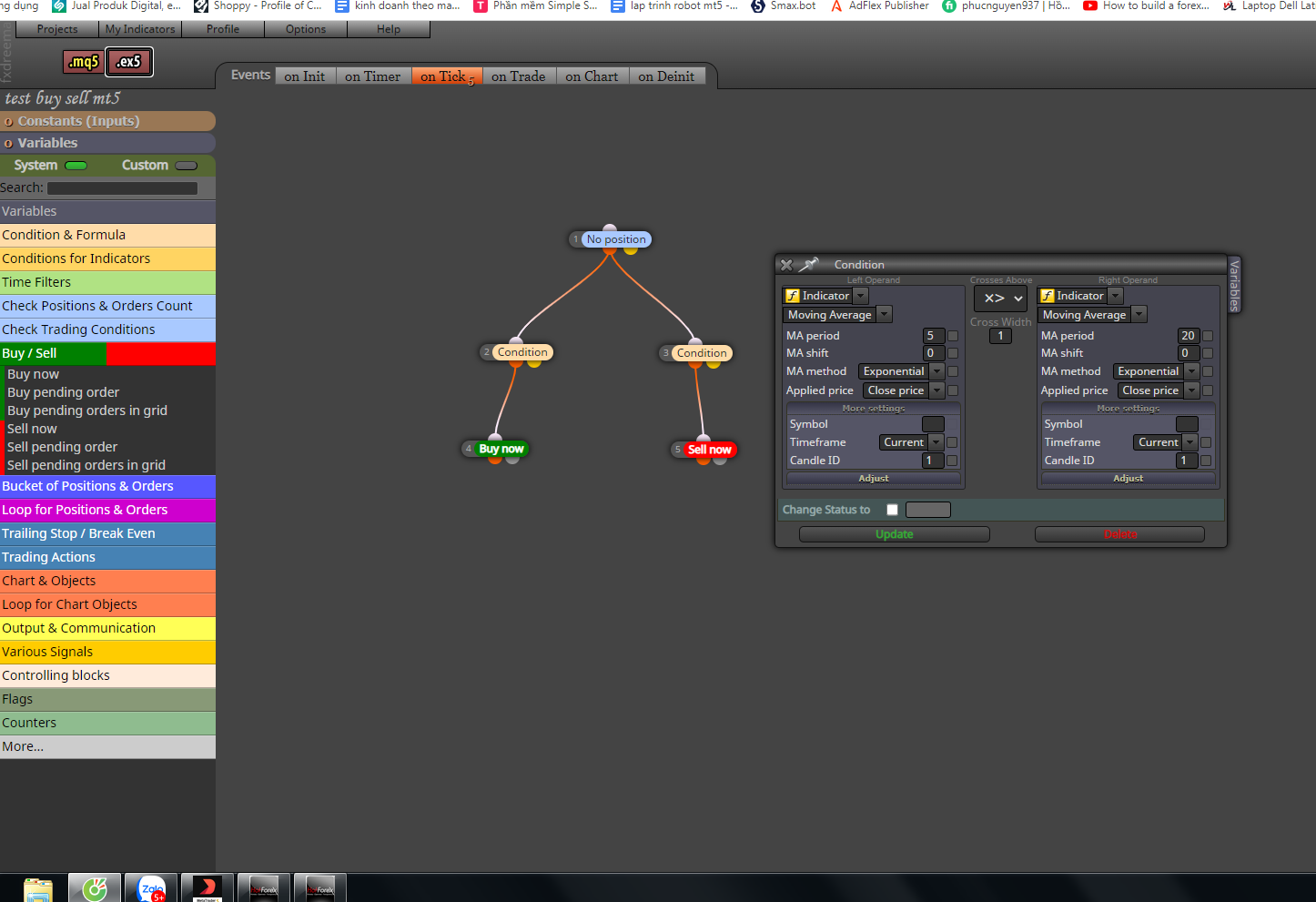Viewport: 1316px width, 902px height.
Task: Toggle the Custom blocks switch
Action: (187, 166)
